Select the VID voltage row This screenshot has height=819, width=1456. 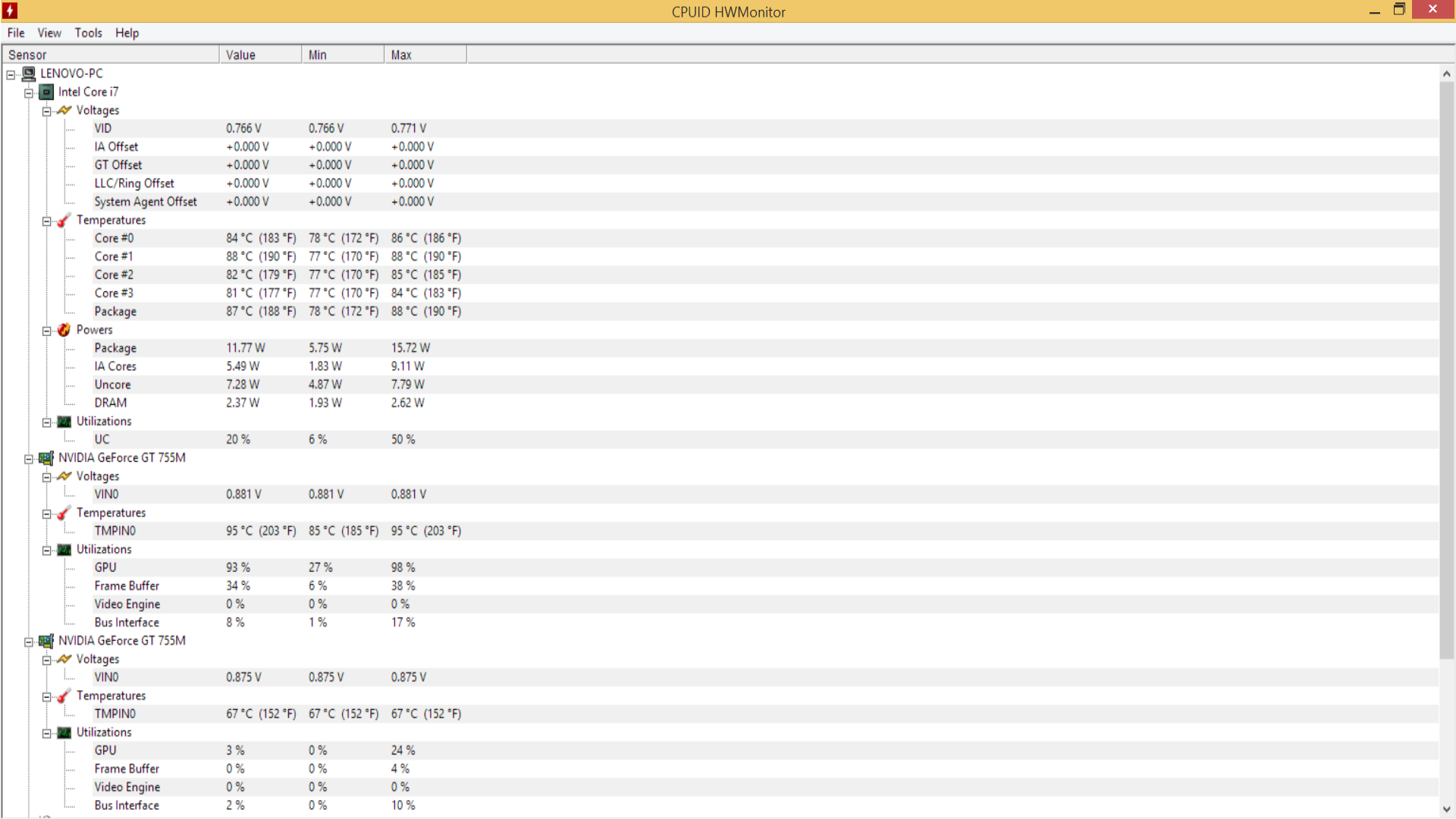[x=765, y=128]
